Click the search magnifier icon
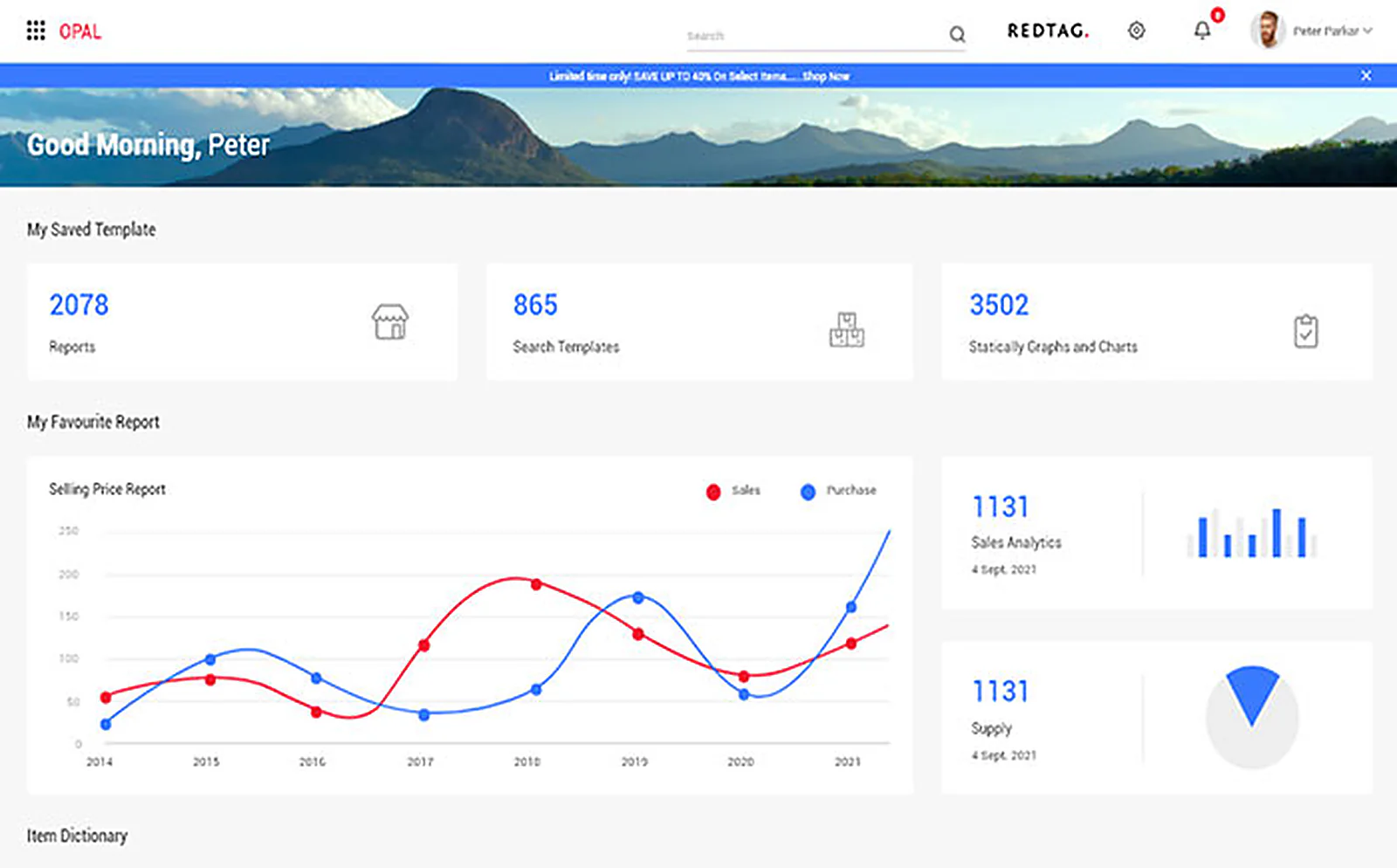Screen dimensions: 1397x868 [x=957, y=35]
